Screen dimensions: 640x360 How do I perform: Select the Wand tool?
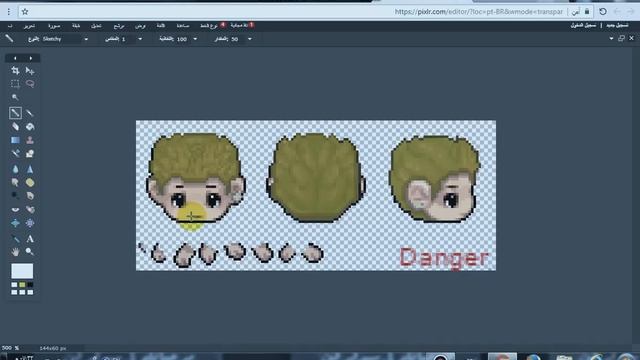coord(15,97)
